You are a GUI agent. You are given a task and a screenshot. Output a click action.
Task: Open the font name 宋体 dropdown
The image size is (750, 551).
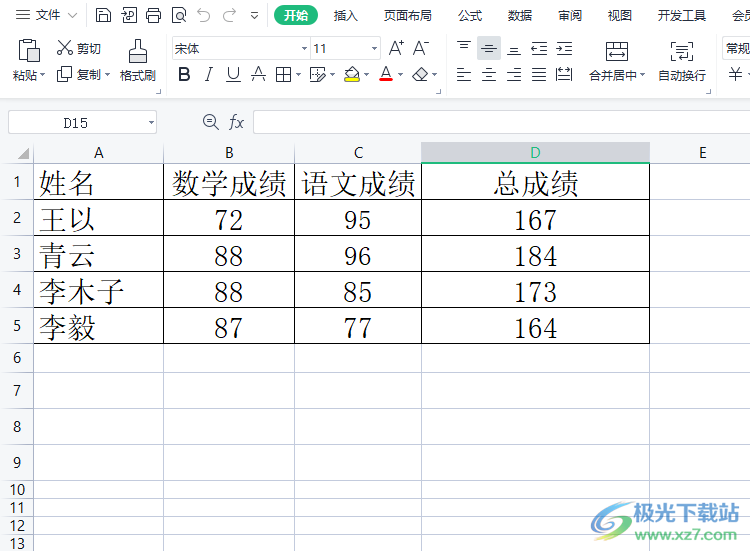304,48
